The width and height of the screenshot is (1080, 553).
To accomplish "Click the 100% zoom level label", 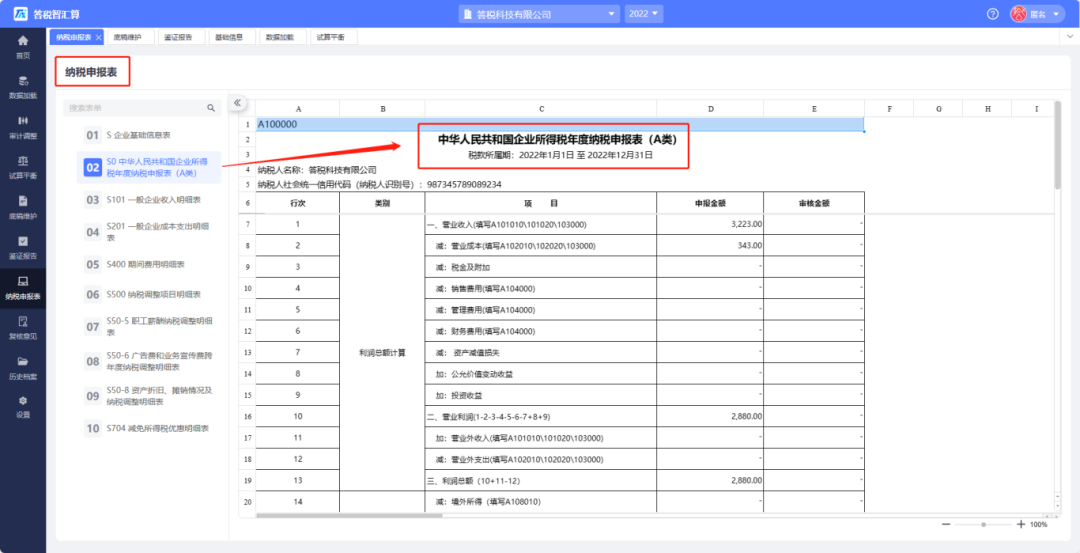I will click(x=1039, y=525).
